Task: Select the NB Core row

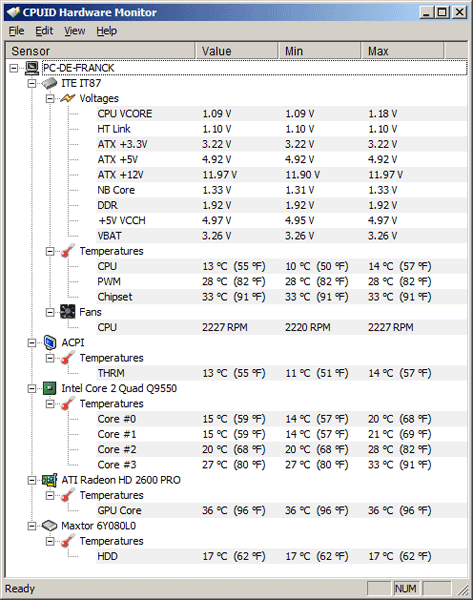Action: 281,190
